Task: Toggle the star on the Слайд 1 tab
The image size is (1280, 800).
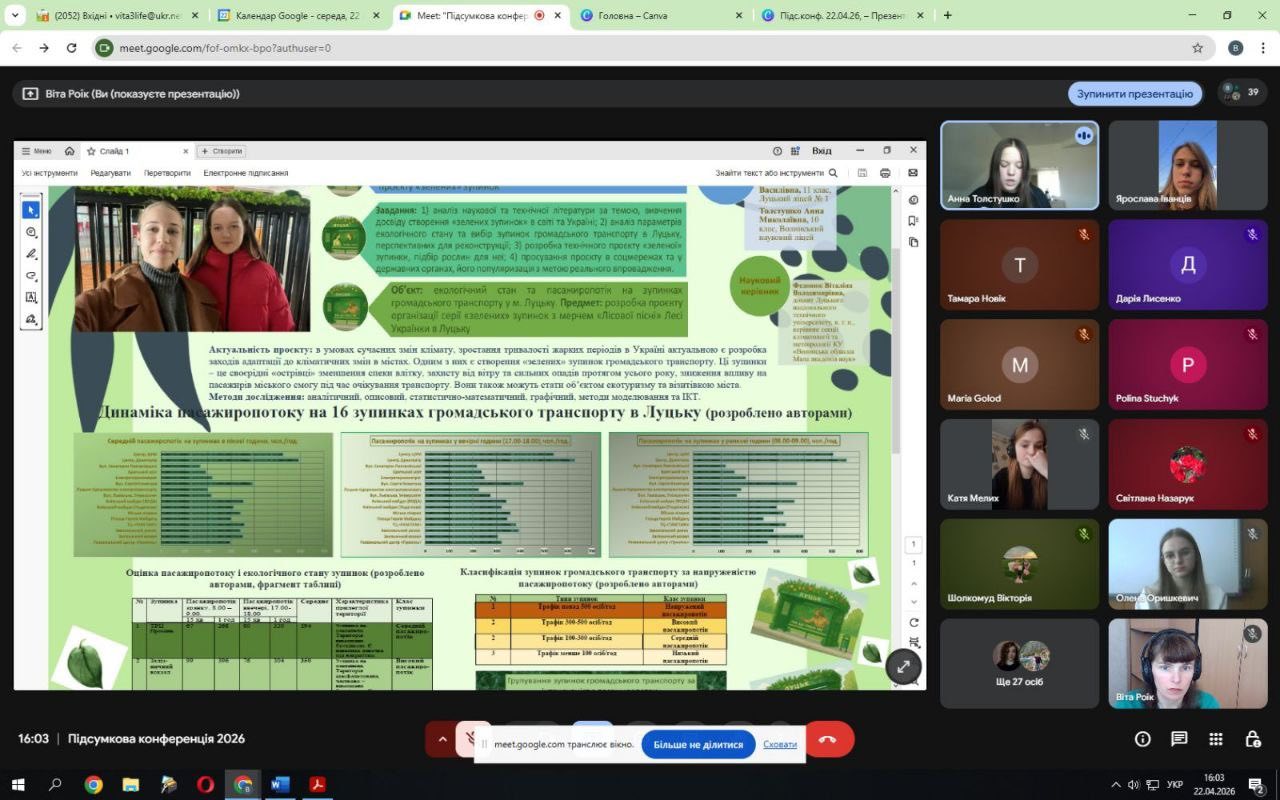Action: click(x=91, y=151)
